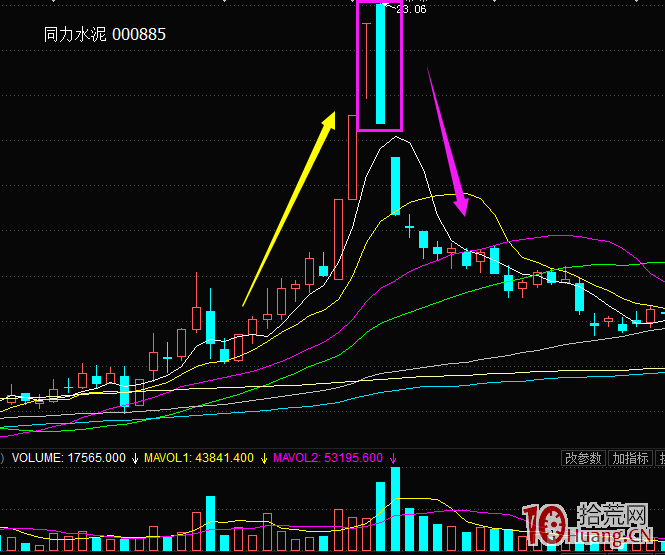Click the stock title 同力水泥 000885
The image size is (665, 555).
[104, 34]
